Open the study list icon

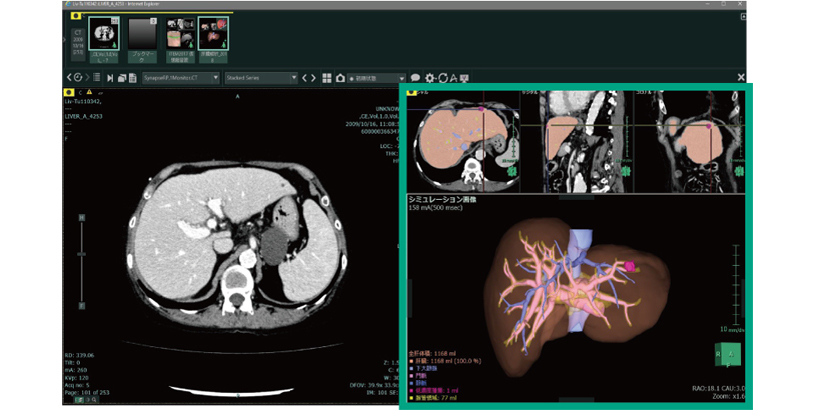pos(96,78)
